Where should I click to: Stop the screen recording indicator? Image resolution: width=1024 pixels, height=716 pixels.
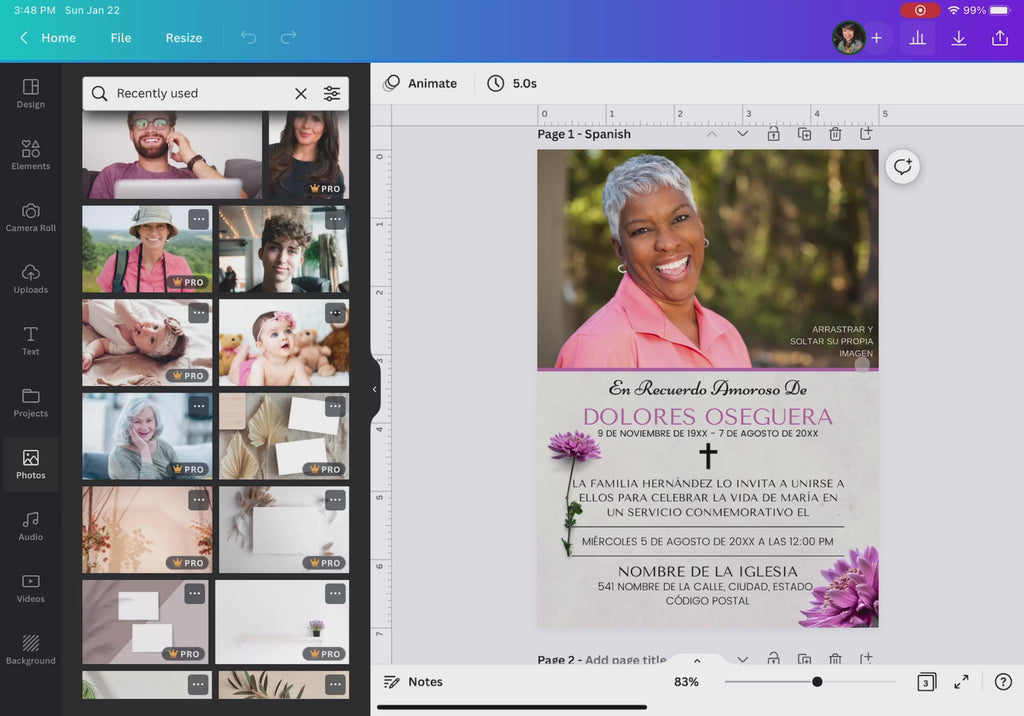click(920, 10)
